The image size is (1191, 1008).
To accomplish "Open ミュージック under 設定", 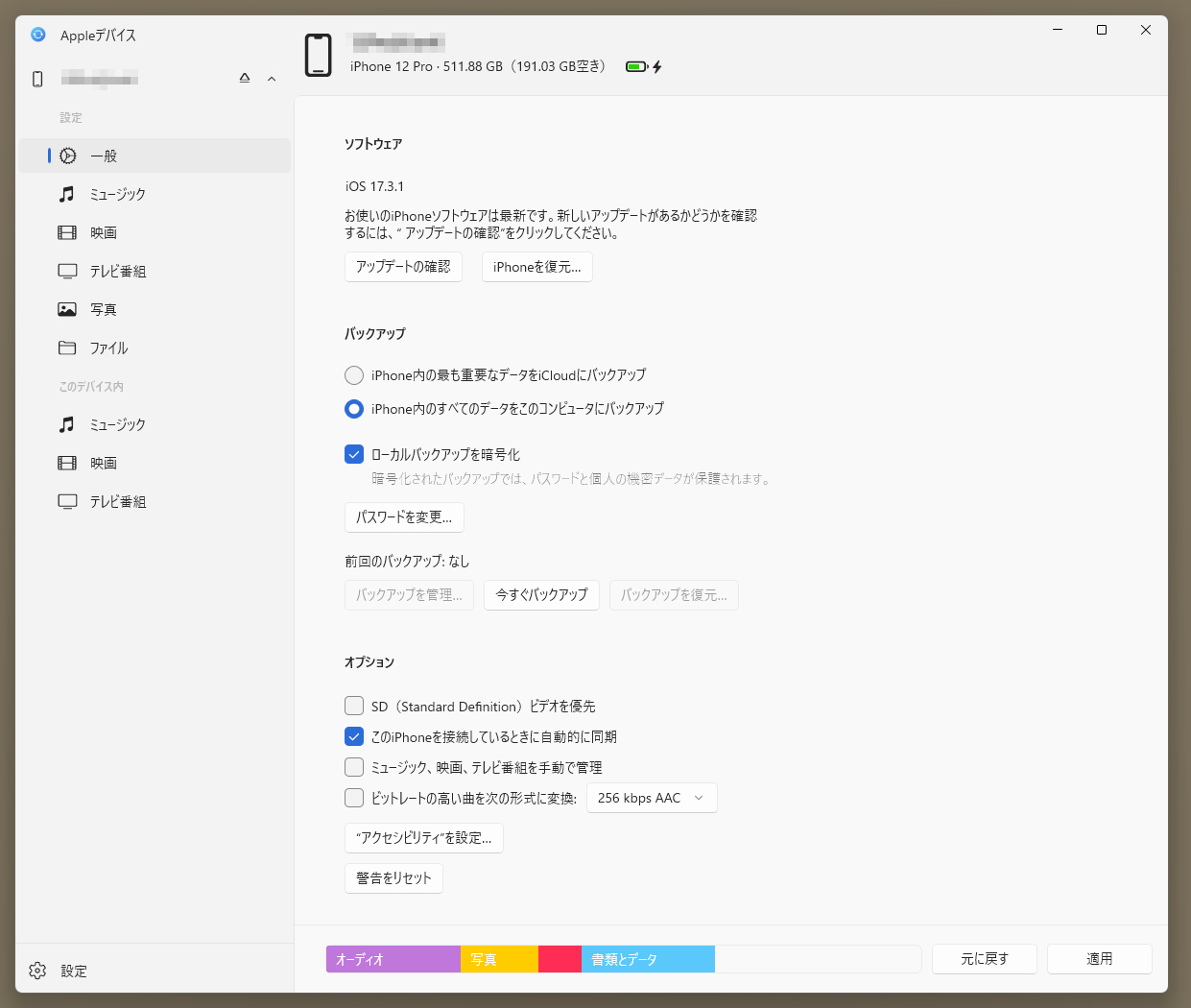I will [x=155, y=194].
